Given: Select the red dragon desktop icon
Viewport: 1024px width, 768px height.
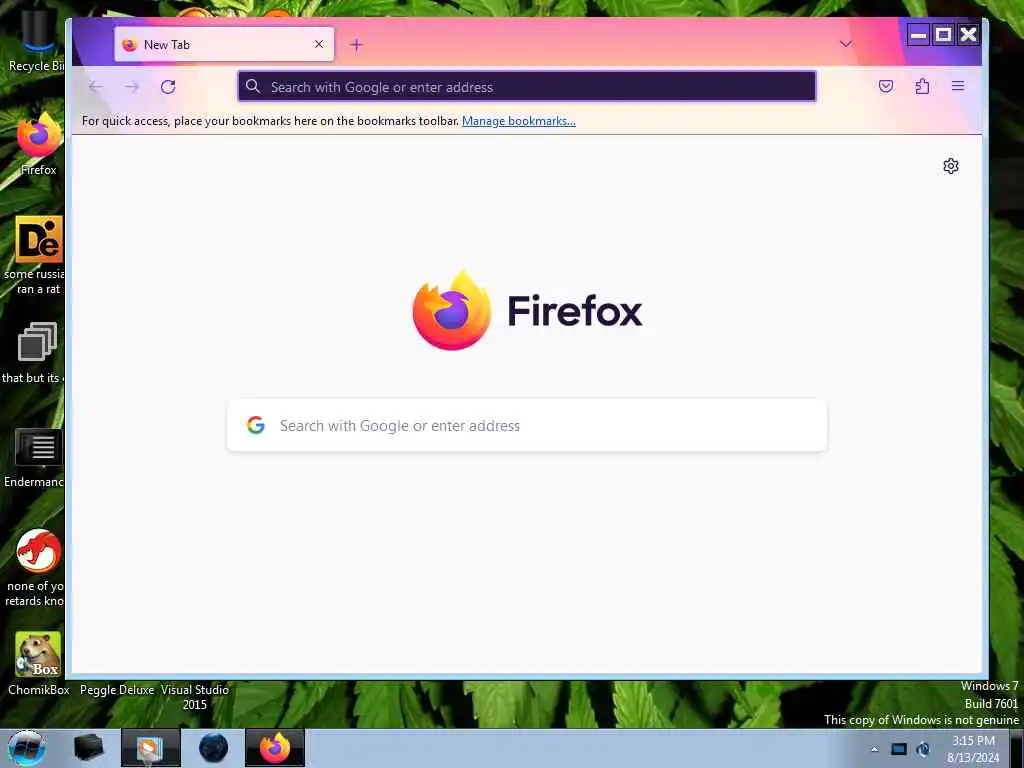Looking at the screenshot, I should coord(36,567).
